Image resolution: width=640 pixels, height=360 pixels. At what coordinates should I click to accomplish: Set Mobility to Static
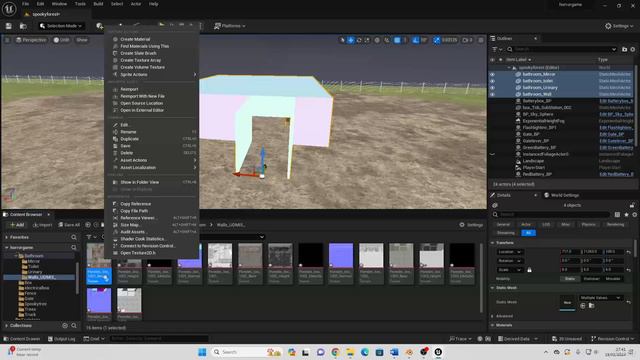(x=570, y=279)
